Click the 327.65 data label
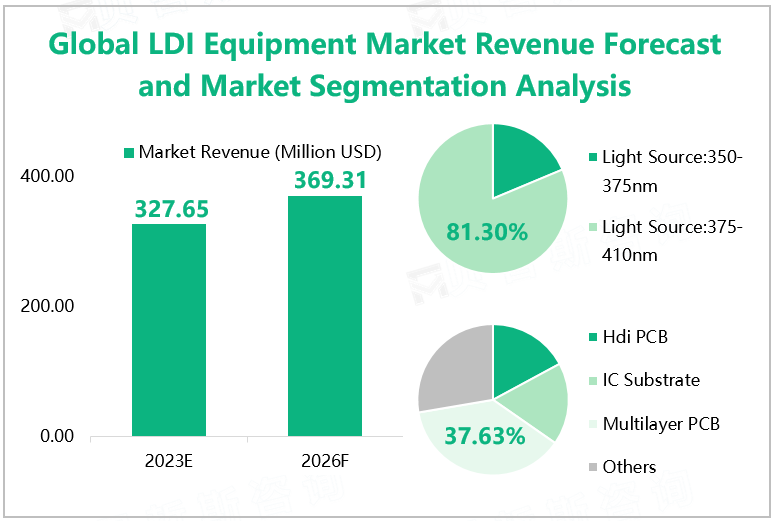Screen dimensions: 774x521 coord(172,209)
